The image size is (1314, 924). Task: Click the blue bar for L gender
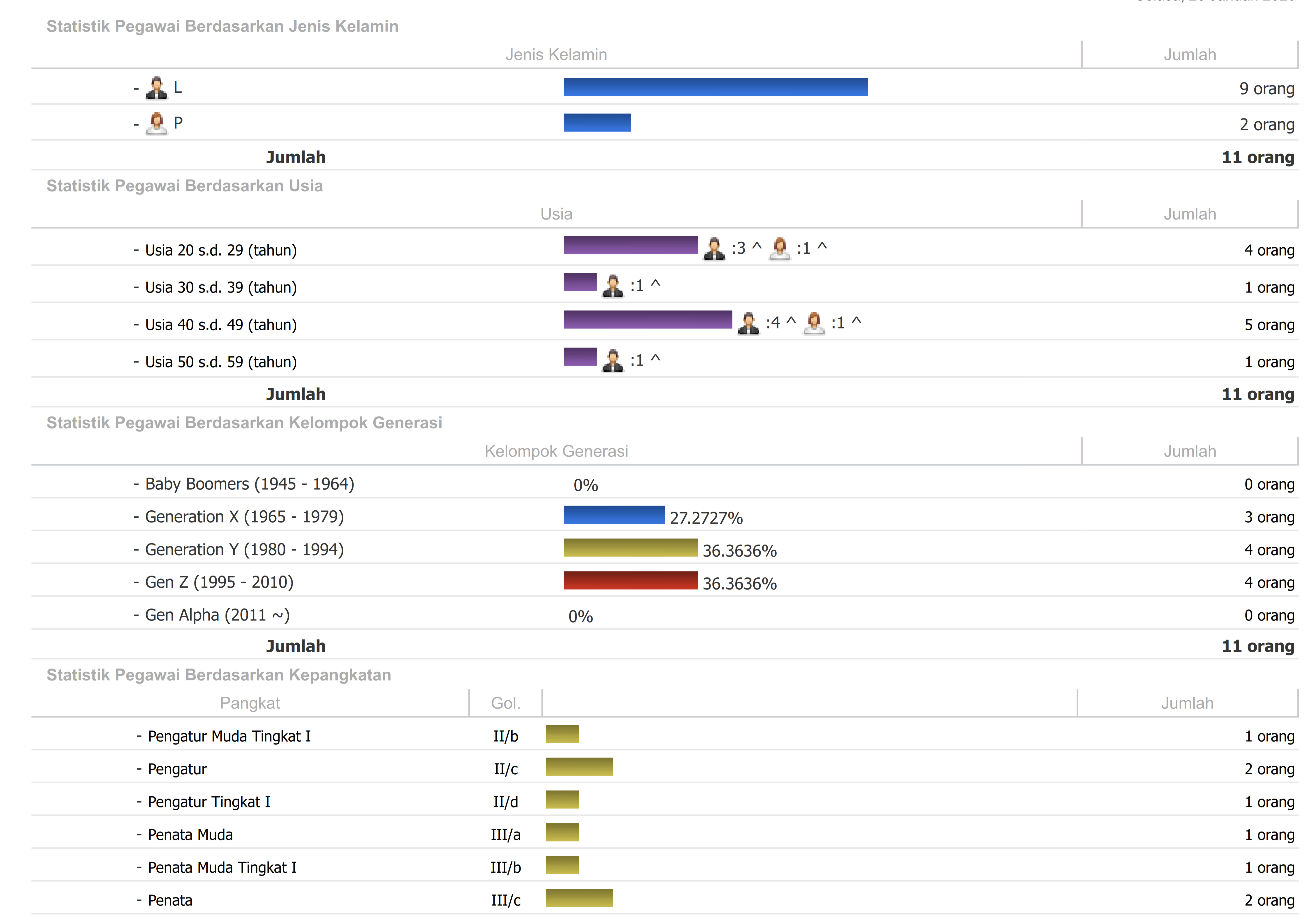tap(715, 87)
